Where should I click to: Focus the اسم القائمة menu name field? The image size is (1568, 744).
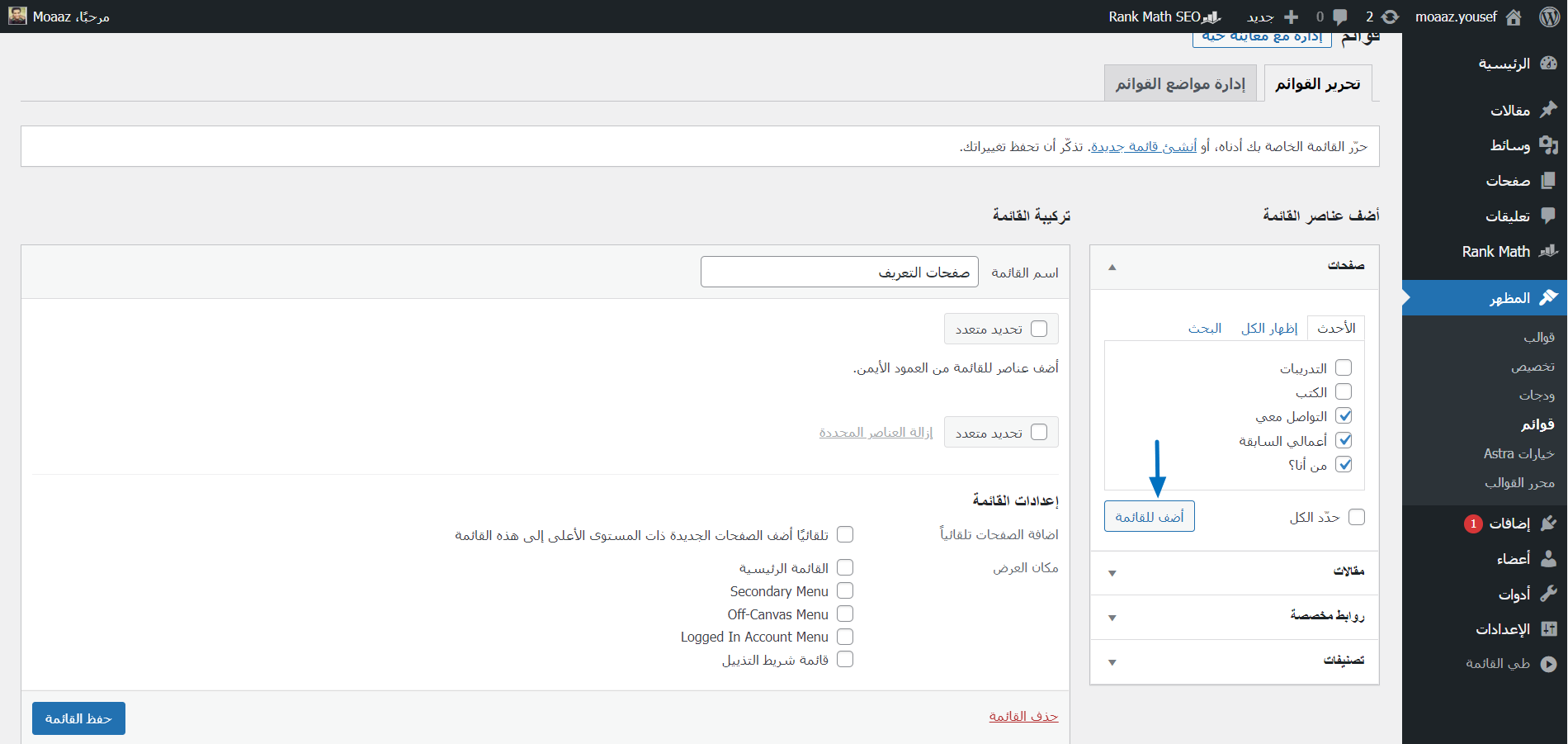point(839,272)
